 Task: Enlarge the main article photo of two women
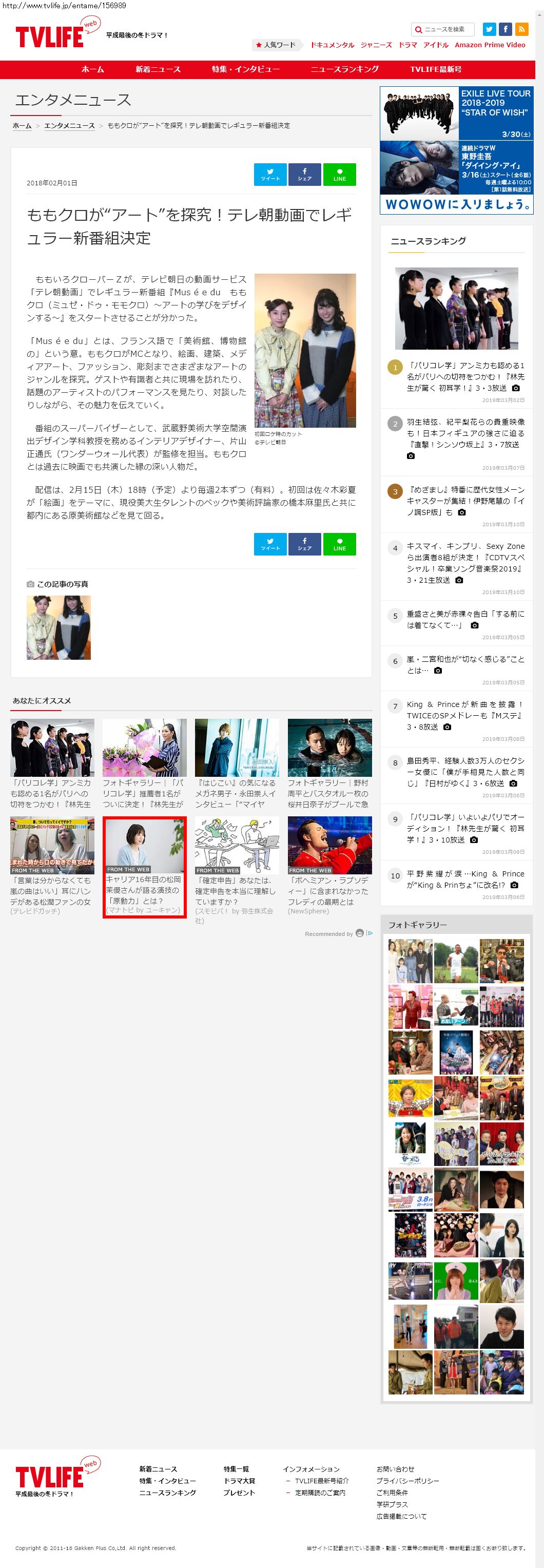(305, 351)
